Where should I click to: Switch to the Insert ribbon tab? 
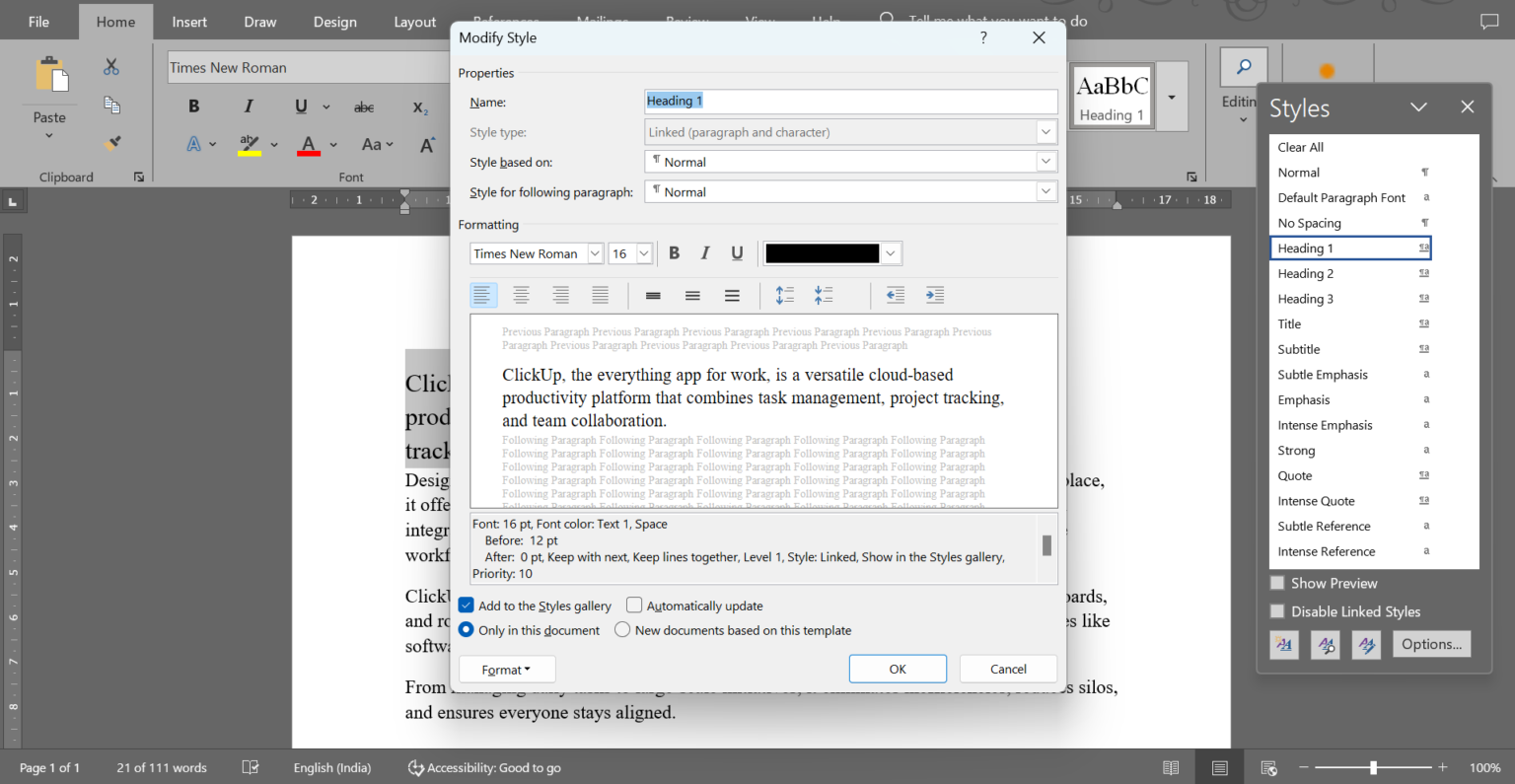pos(188,21)
